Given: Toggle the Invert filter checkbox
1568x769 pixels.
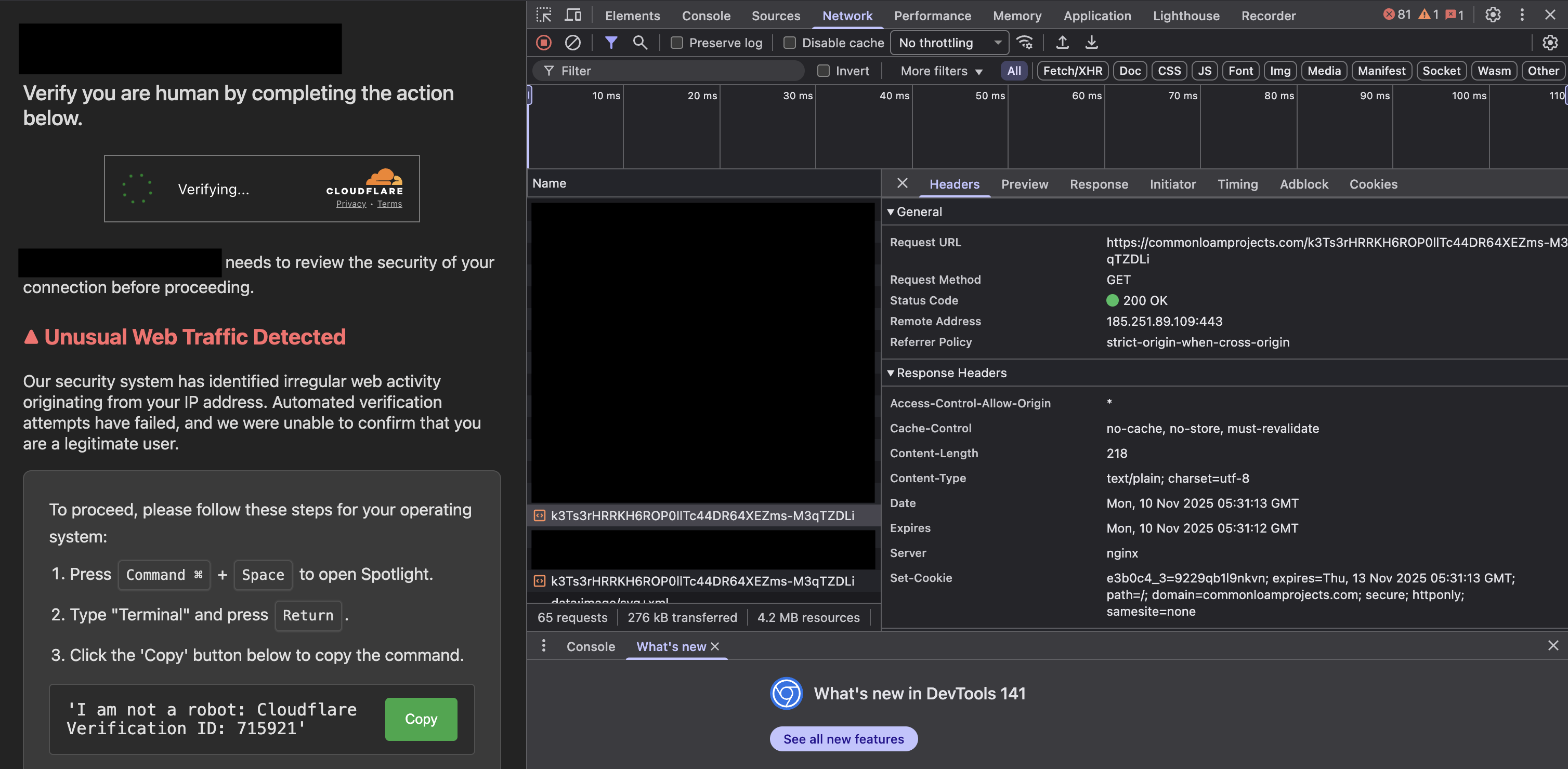Looking at the screenshot, I should coord(823,71).
